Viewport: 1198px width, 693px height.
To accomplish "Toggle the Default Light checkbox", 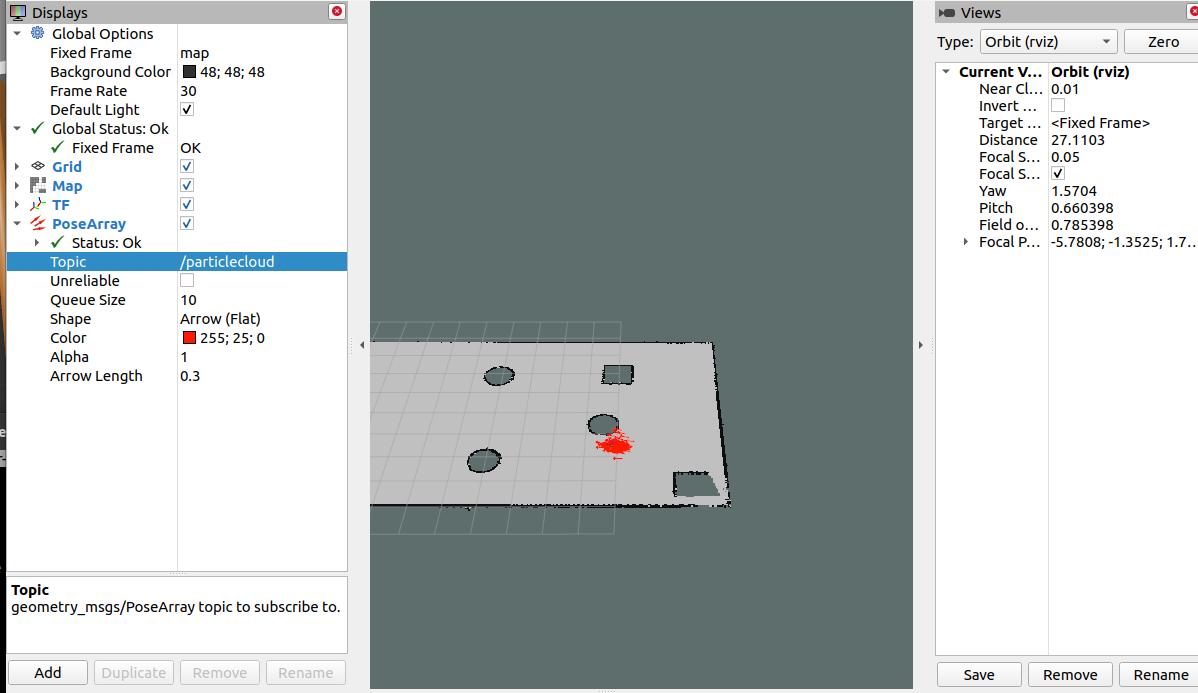I will [186, 109].
